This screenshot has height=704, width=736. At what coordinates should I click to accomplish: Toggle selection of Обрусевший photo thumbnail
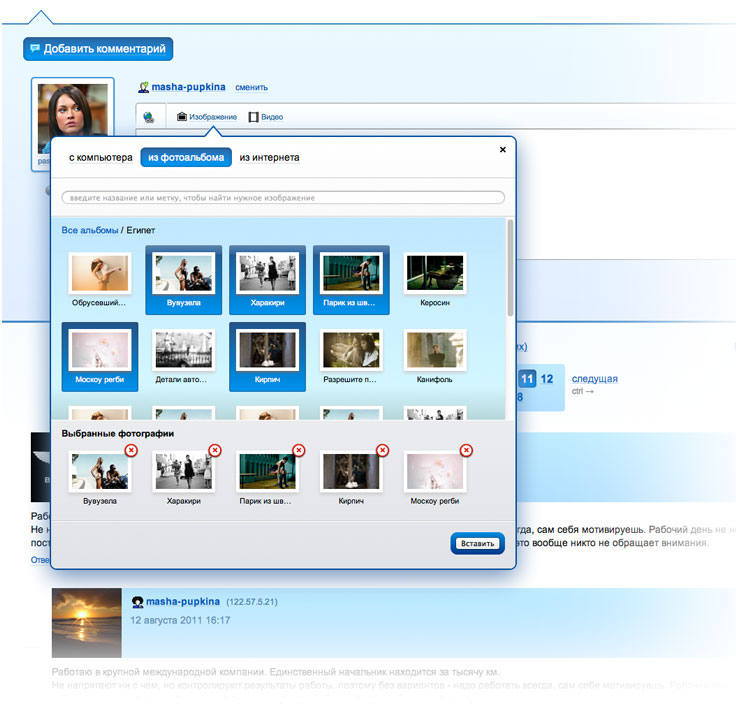(98, 274)
